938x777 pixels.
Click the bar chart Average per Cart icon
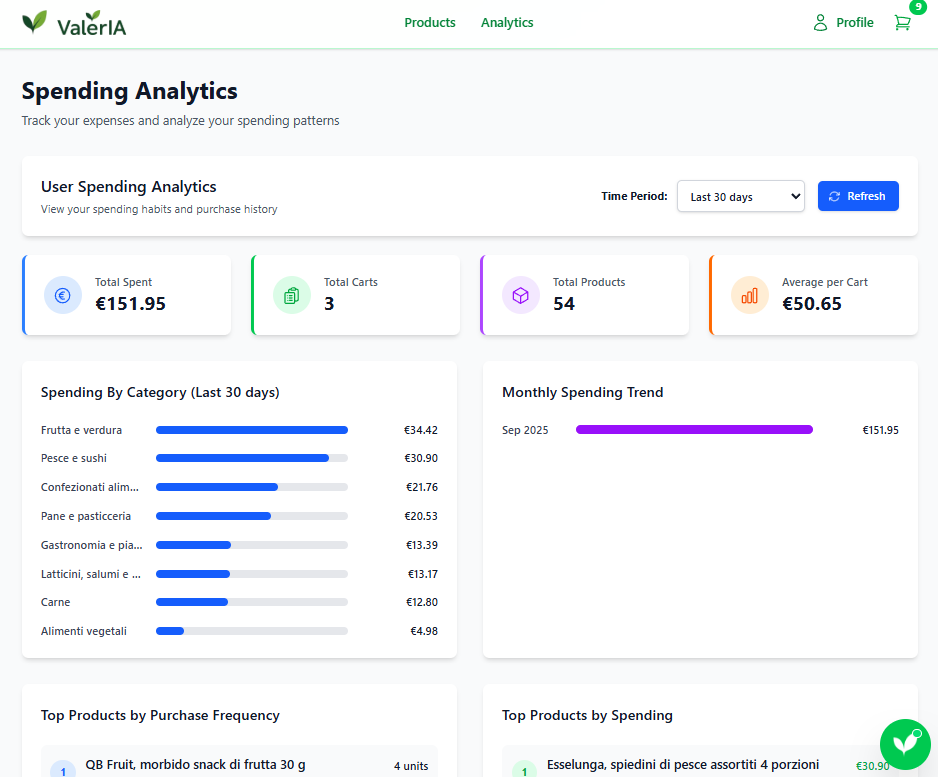(x=750, y=295)
